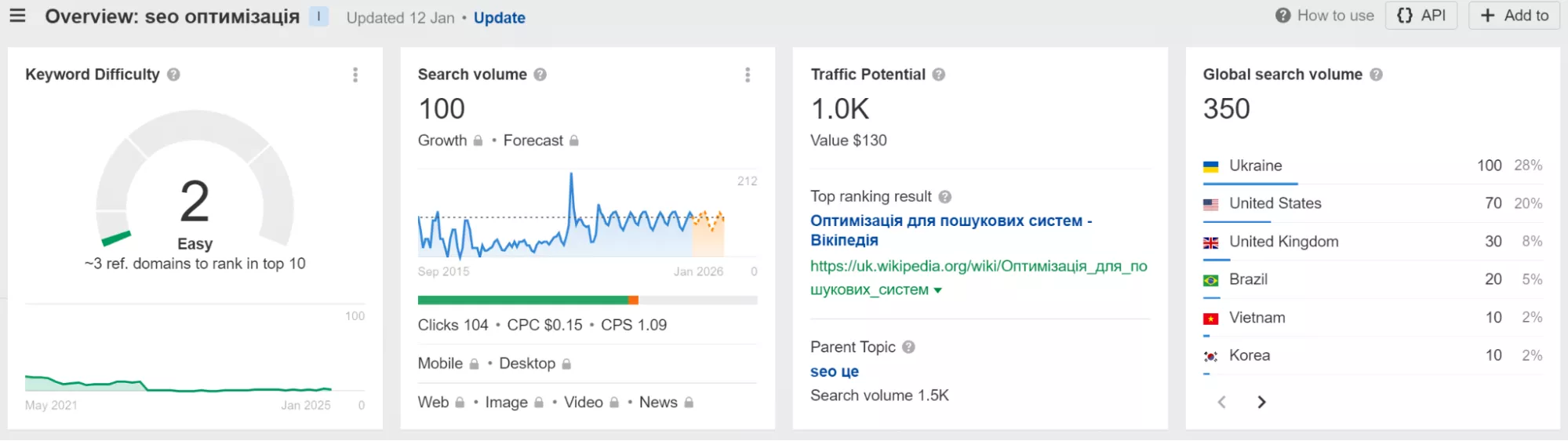
Task: Open the API button
Action: tap(1421, 16)
